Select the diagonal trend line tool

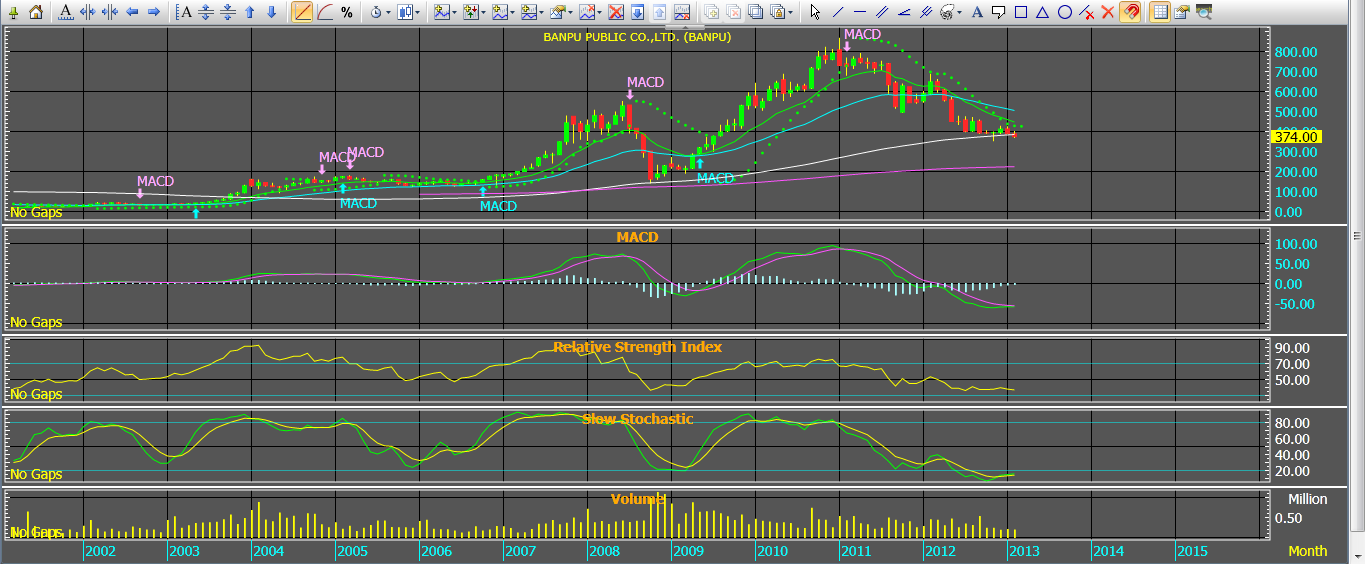point(838,12)
